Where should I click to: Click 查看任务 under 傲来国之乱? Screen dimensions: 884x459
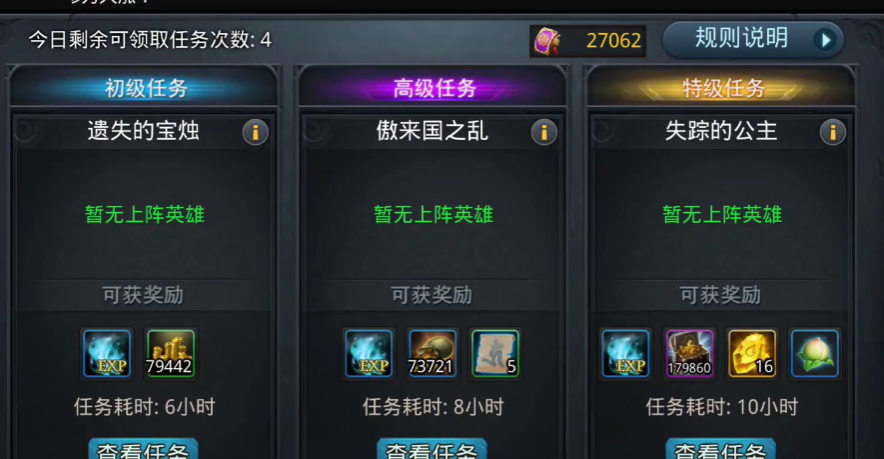click(x=432, y=449)
